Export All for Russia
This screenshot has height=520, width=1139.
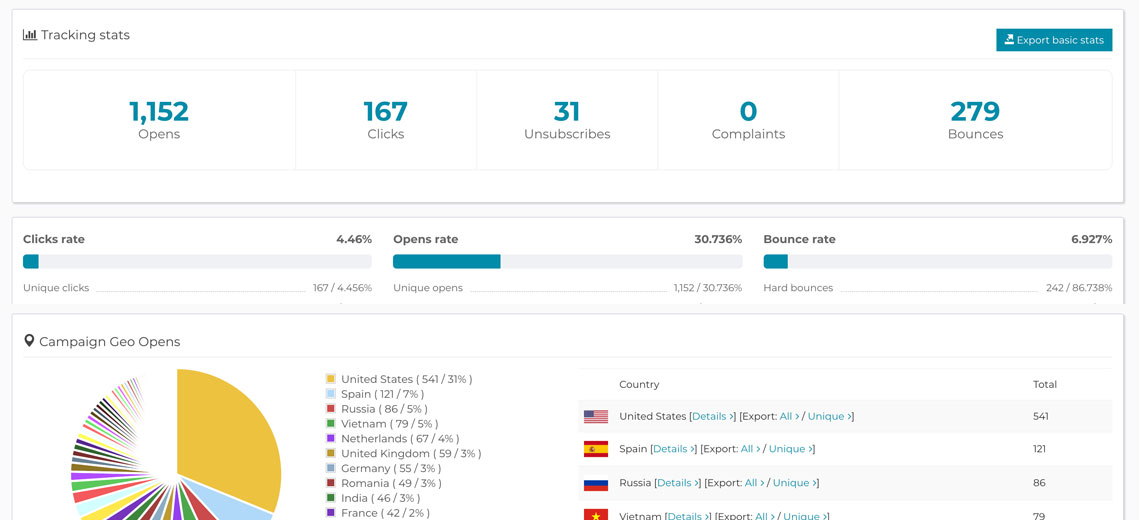coord(755,482)
